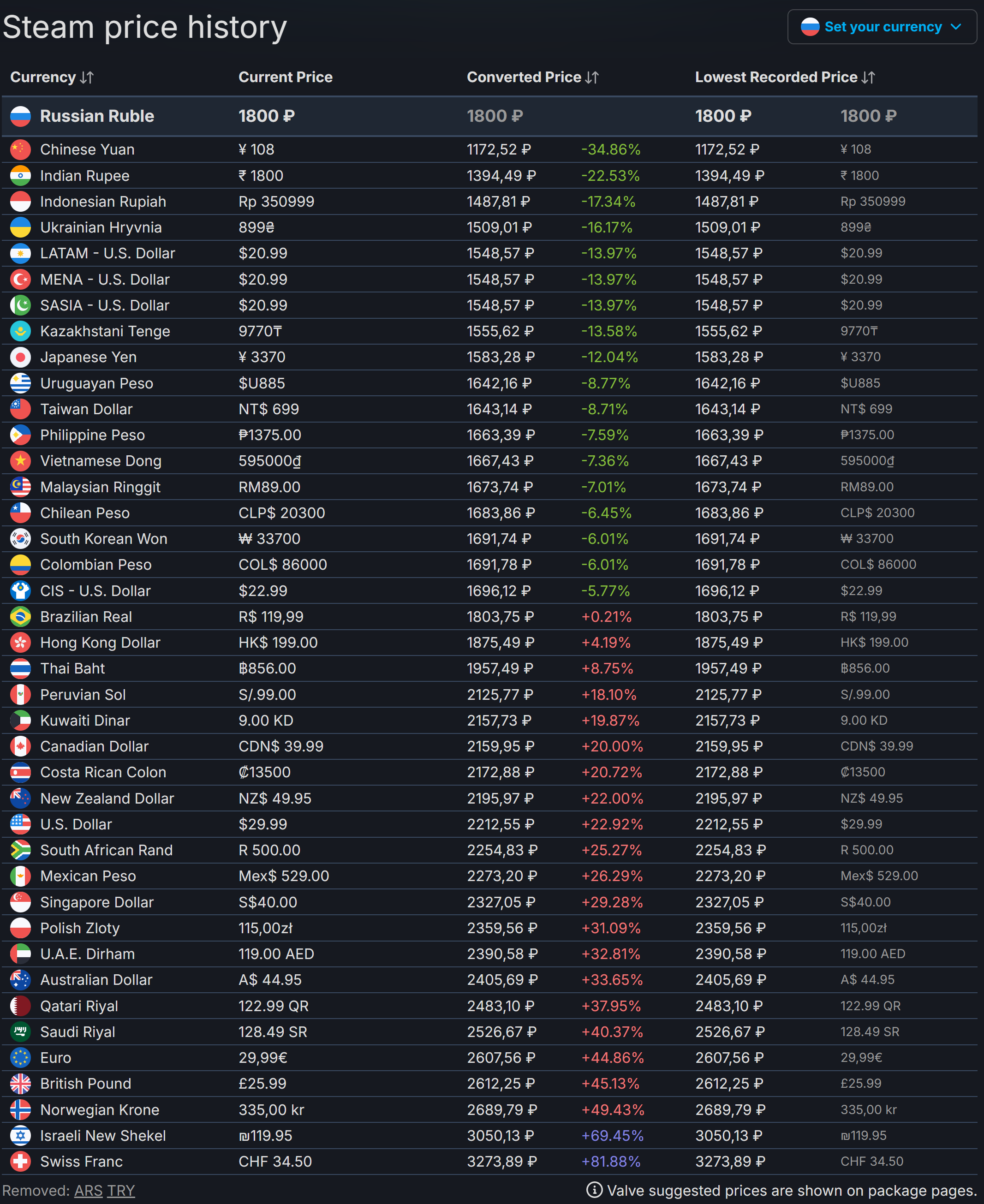Click the Uruguayan Peso flag icon

(20, 383)
